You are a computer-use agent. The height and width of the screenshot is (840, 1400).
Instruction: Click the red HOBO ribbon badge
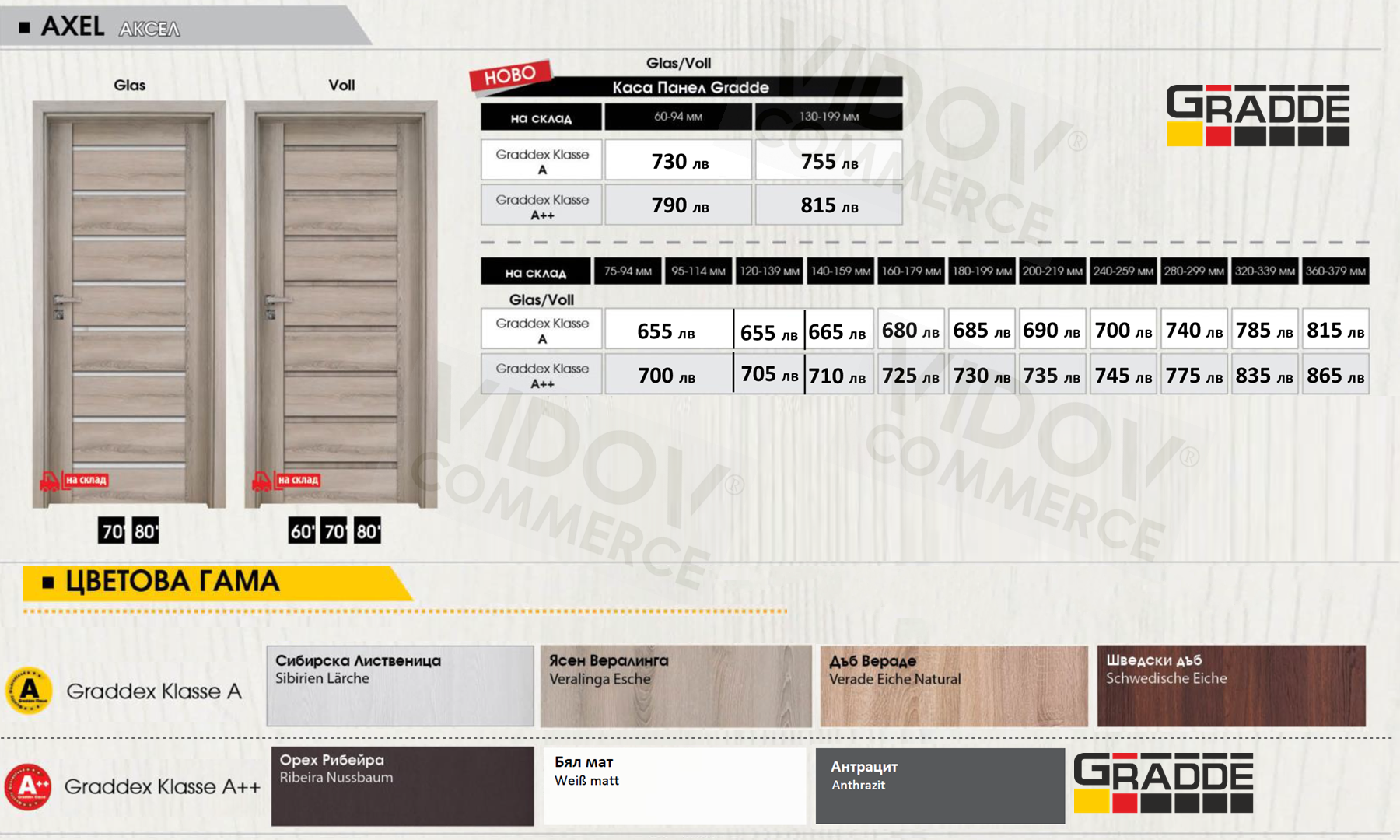pos(510,75)
